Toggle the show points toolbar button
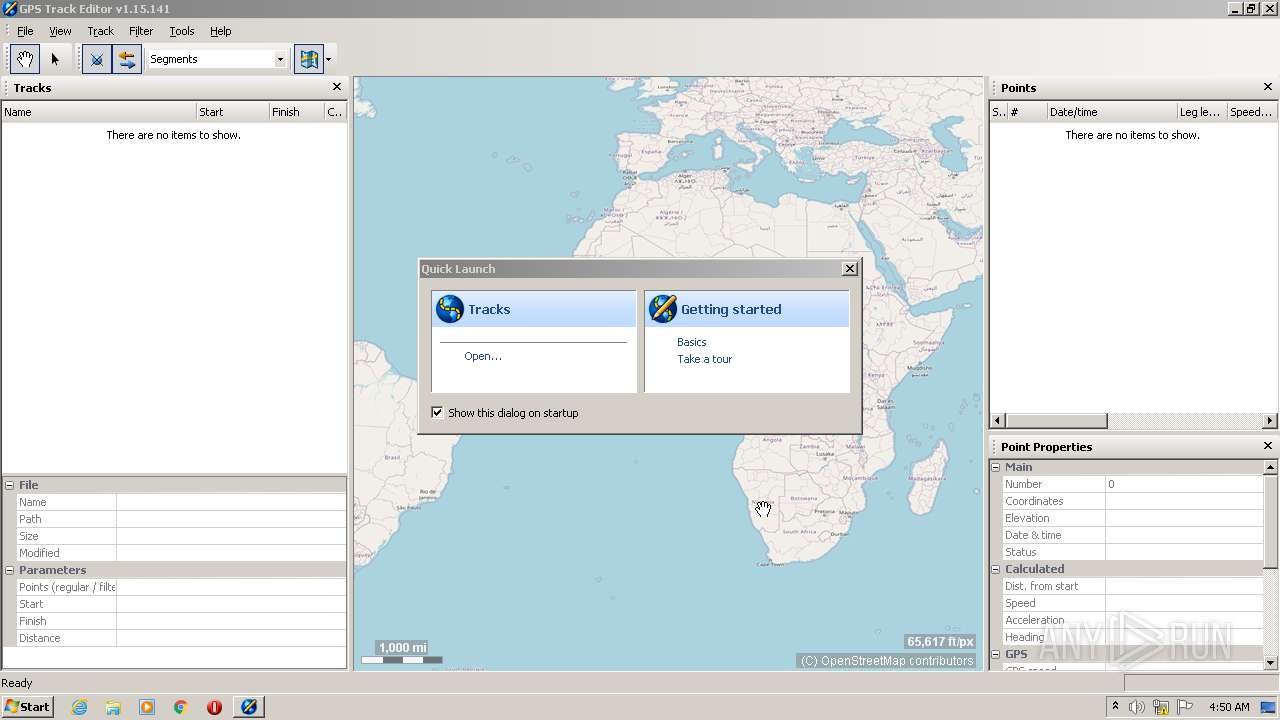The height and width of the screenshot is (720, 1280). pyautogui.click(x=97, y=59)
